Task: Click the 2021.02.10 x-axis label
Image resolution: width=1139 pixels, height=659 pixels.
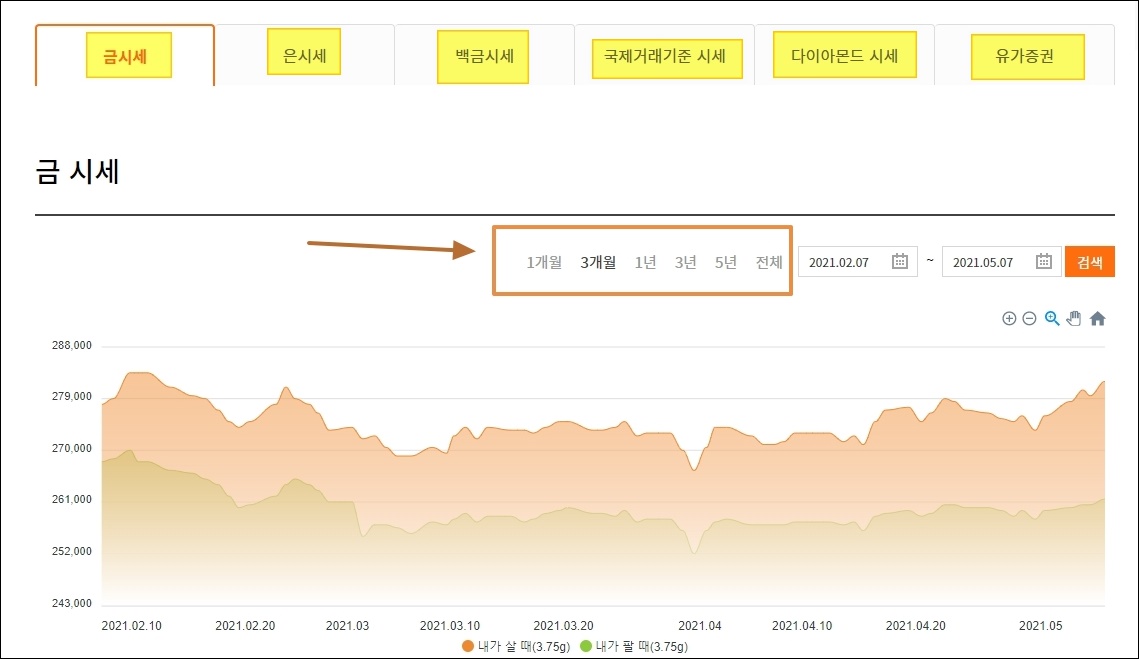Action: click(131, 626)
